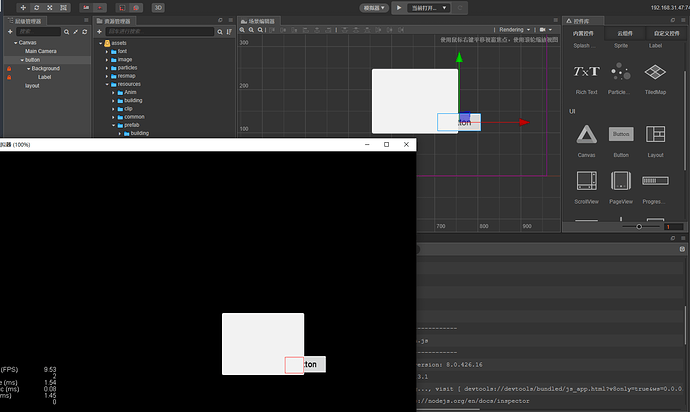
Task: Select the Canvas control icon
Action: tap(587, 134)
